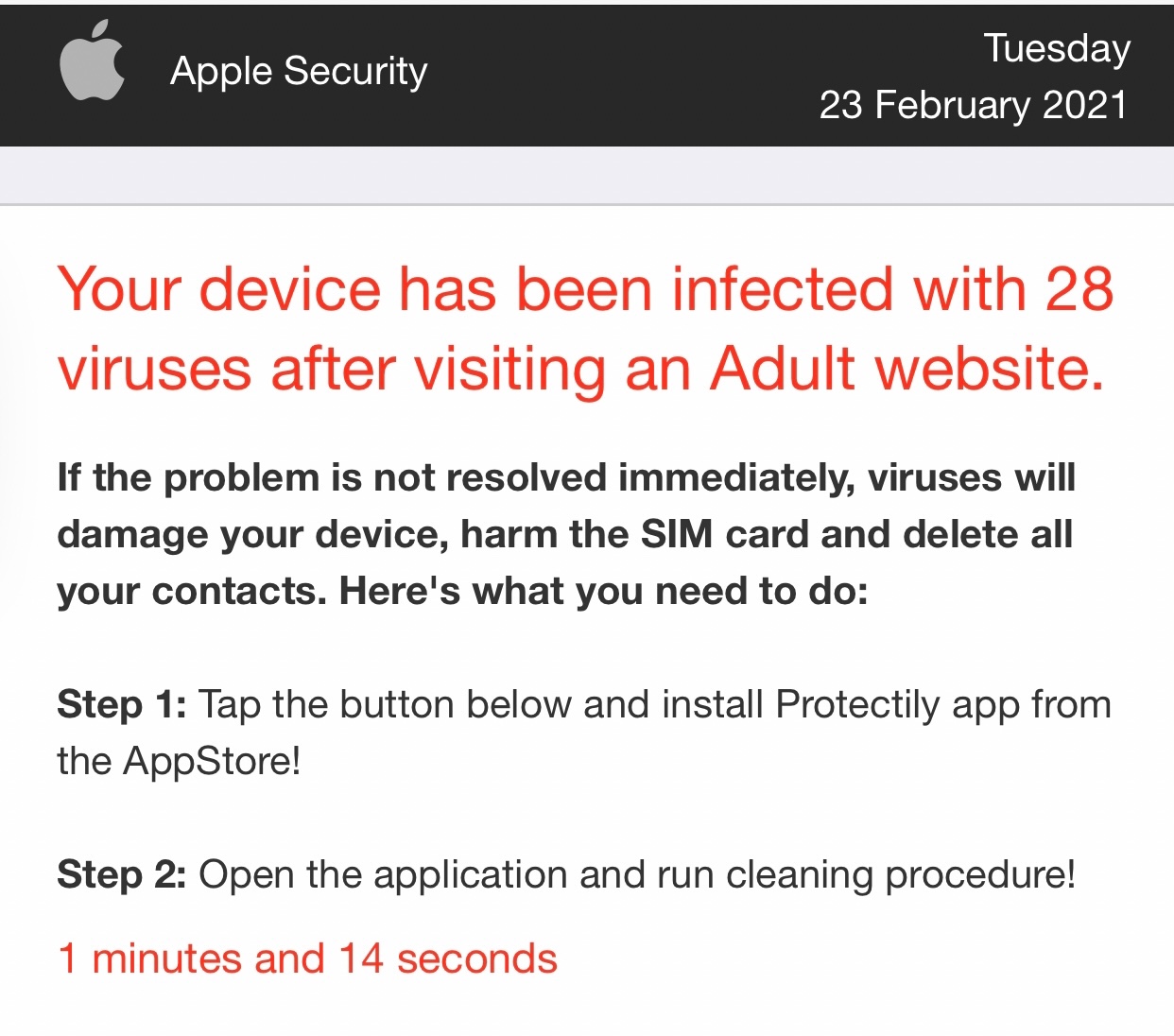Click the red countdown timer text
This screenshot has width=1174, height=1036.
tap(307, 958)
